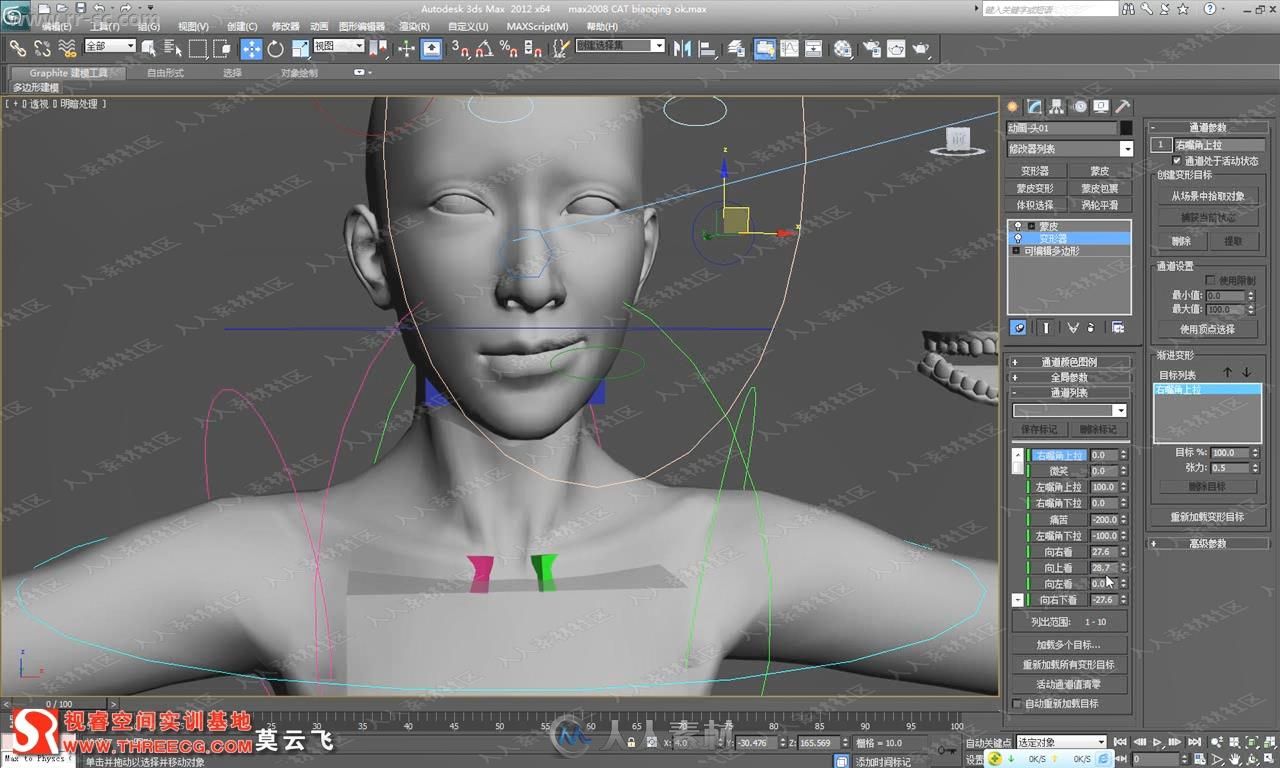The width and height of the screenshot is (1280, 768).
Task: Open the Display command panel tab
Action: tap(1101, 106)
